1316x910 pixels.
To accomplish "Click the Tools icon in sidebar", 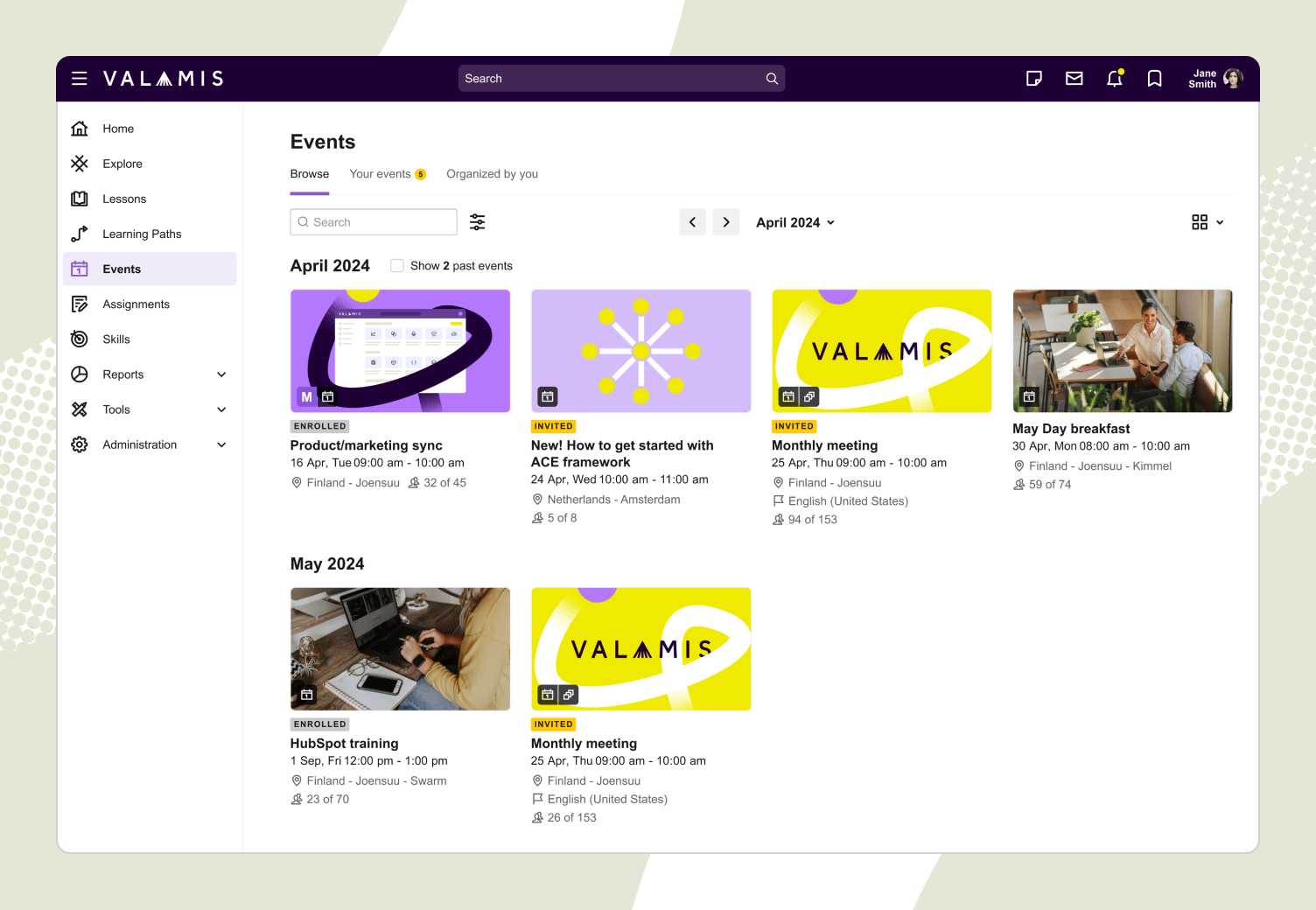I will [x=80, y=409].
